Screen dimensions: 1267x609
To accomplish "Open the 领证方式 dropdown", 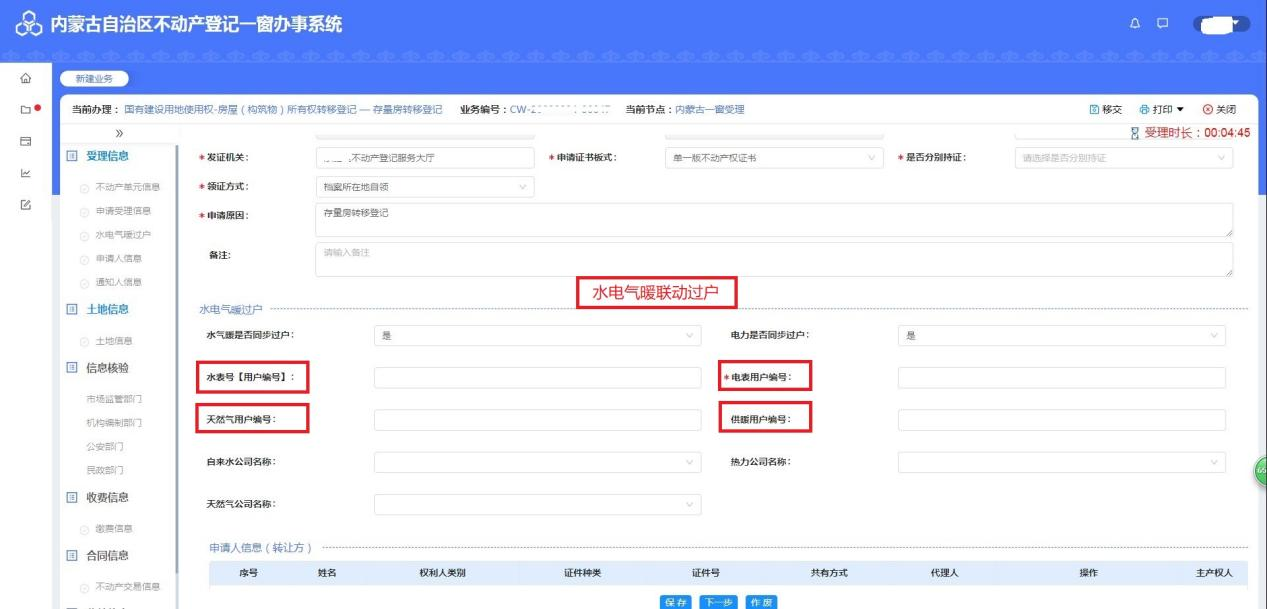I will point(424,187).
